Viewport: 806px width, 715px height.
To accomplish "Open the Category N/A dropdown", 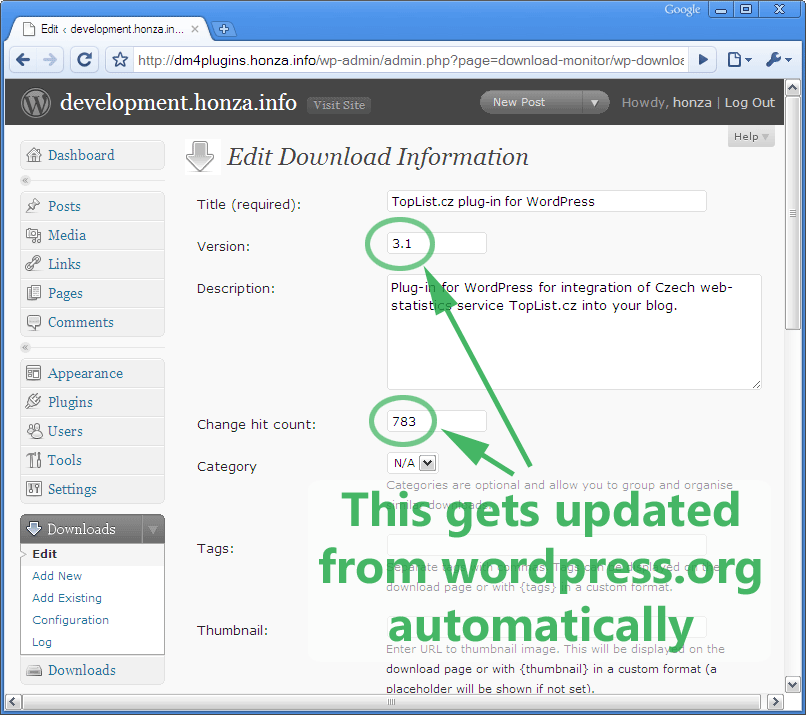I will [413, 463].
